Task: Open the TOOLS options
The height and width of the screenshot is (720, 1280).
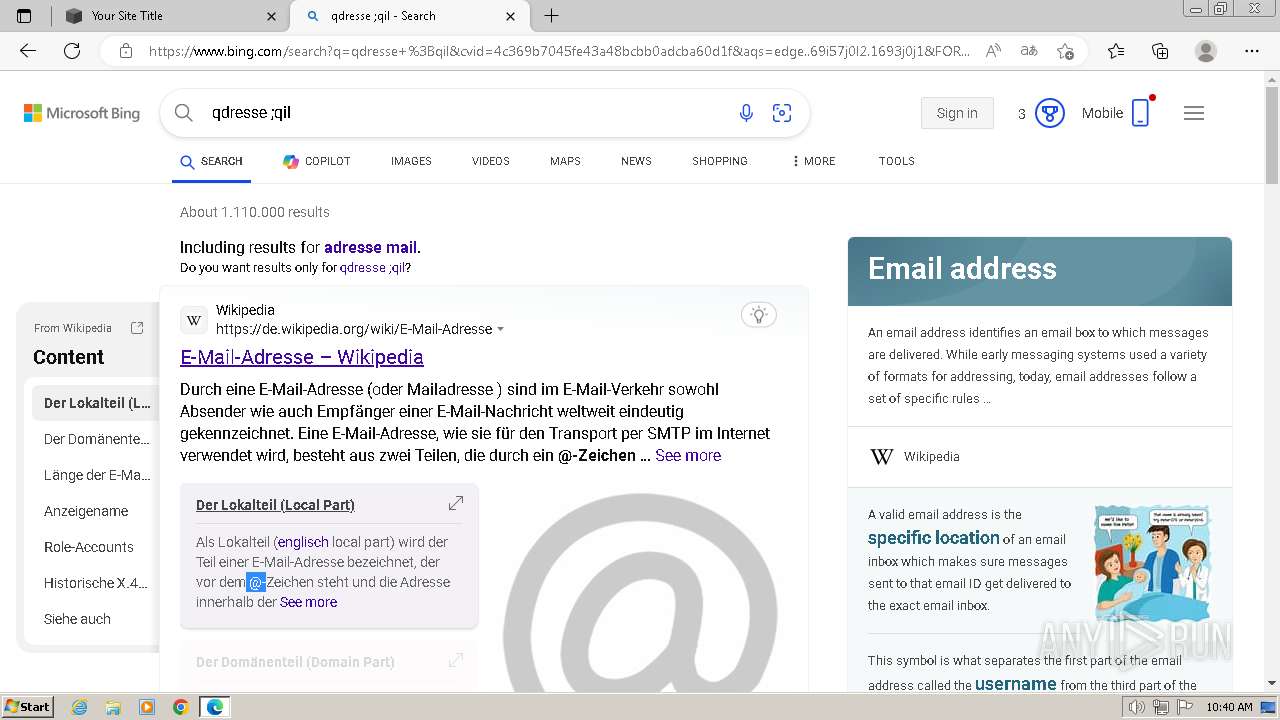Action: click(x=897, y=161)
